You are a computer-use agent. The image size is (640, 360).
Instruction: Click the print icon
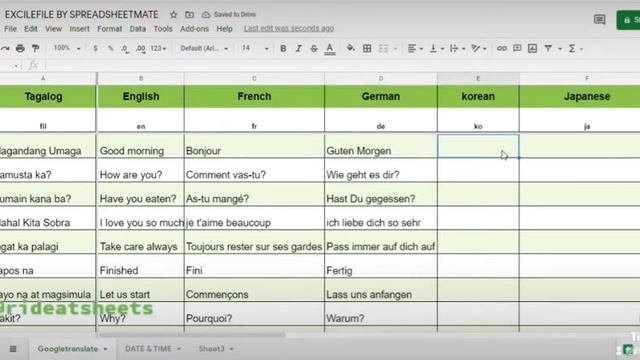(x=20, y=49)
